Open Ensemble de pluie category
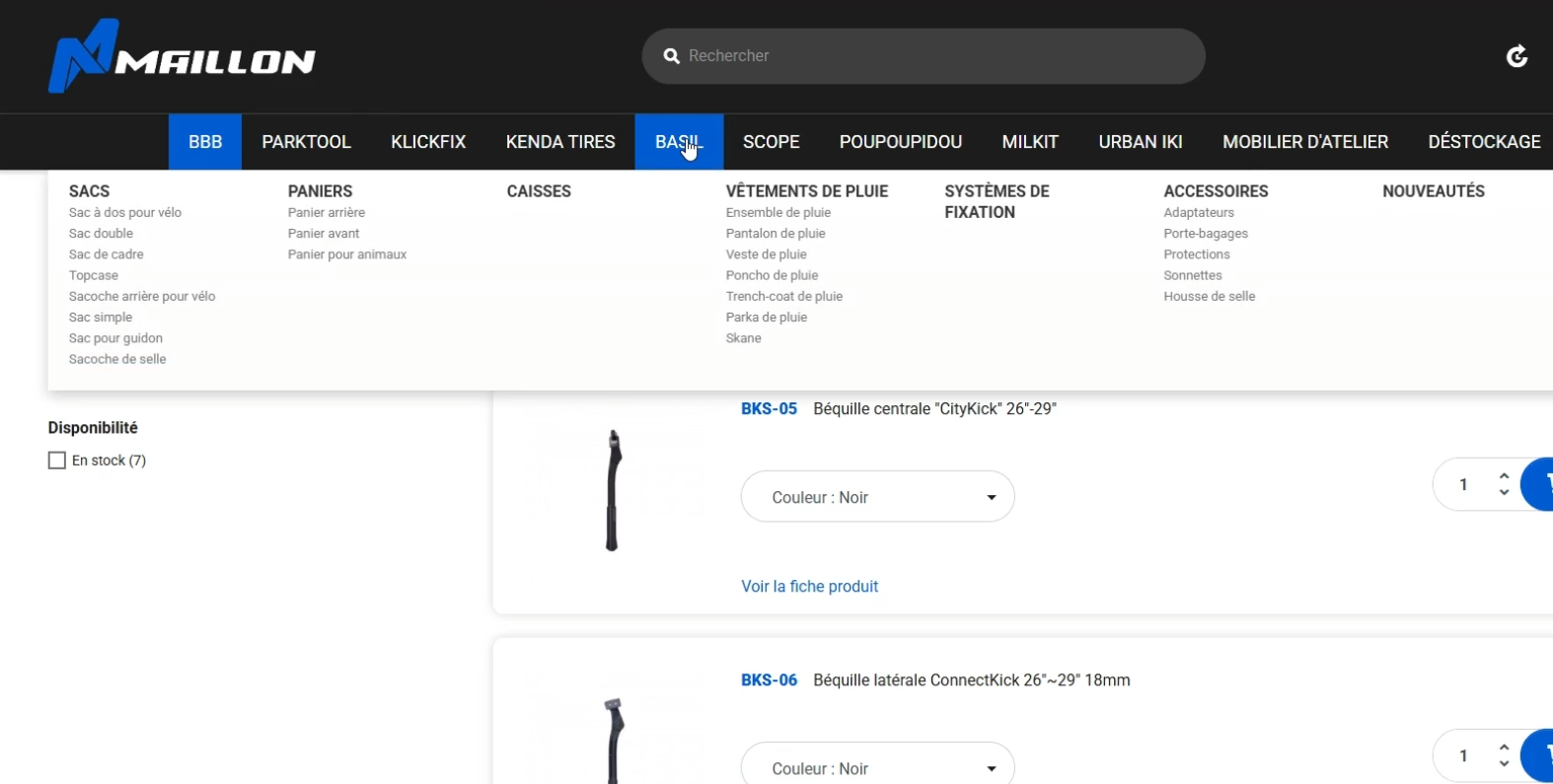Screen dimensions: 1553x784 778,213
